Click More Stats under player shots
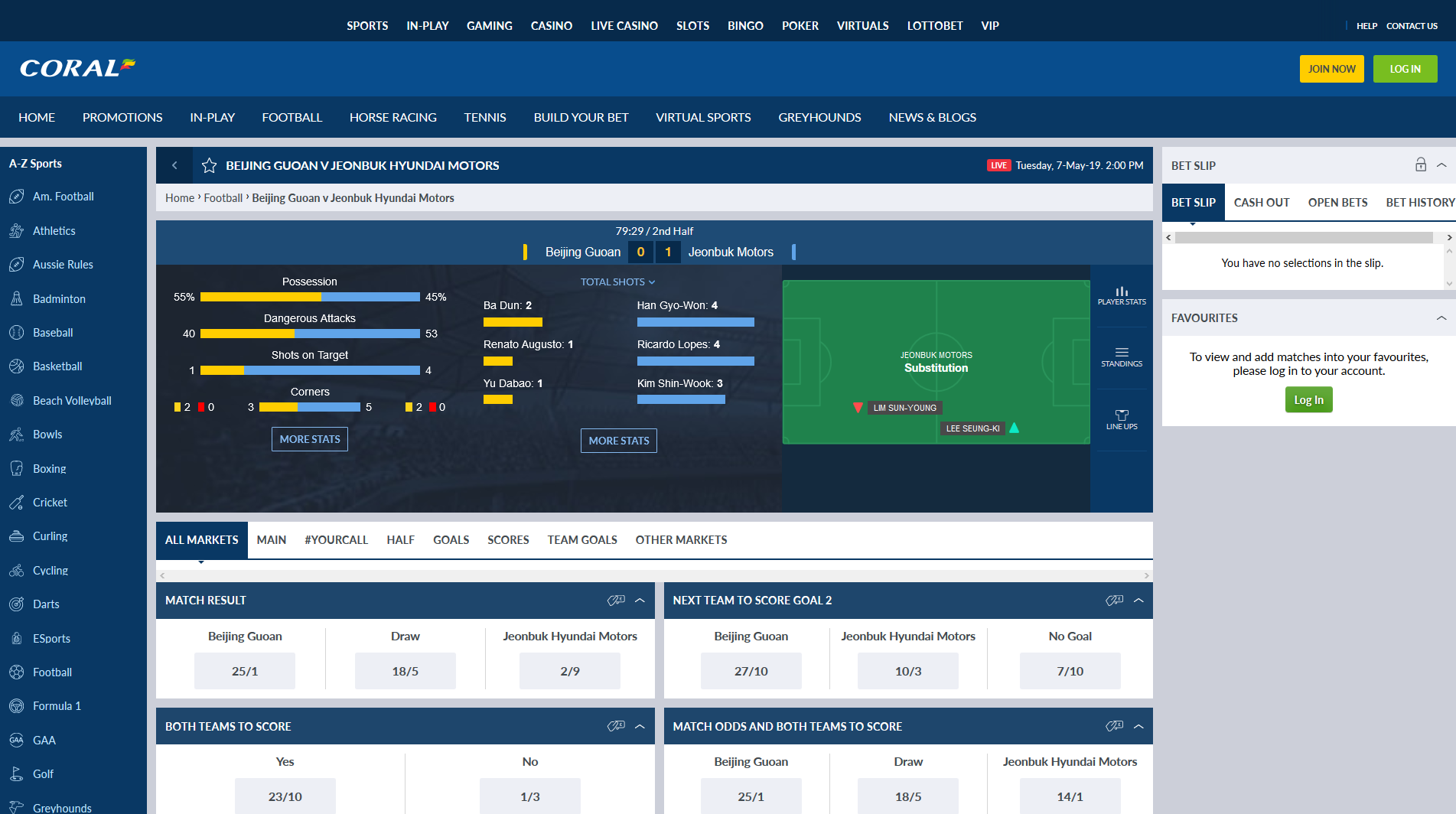Screen dimensions: 1456x814 click(x=619, y=441)
